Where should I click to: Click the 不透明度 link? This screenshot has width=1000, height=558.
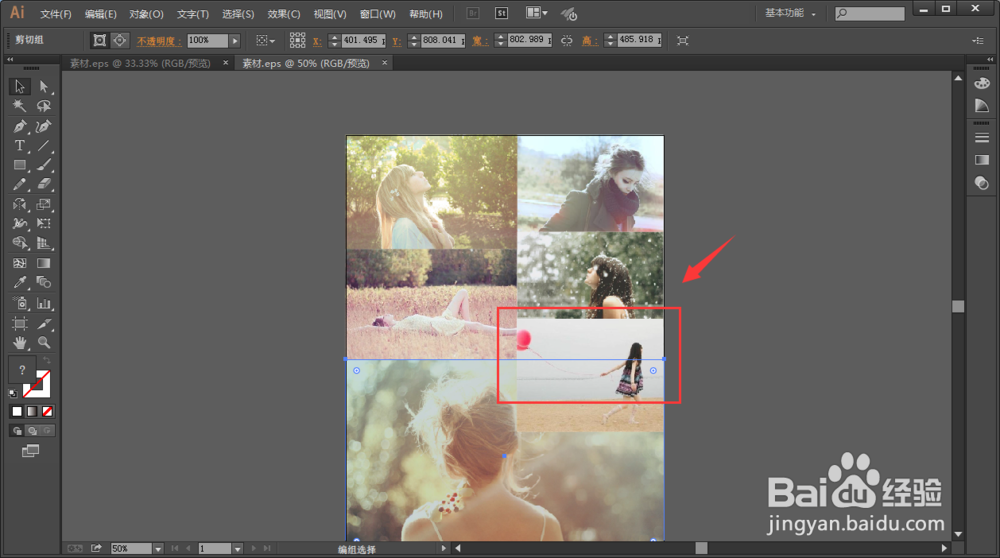click(158, 41)
